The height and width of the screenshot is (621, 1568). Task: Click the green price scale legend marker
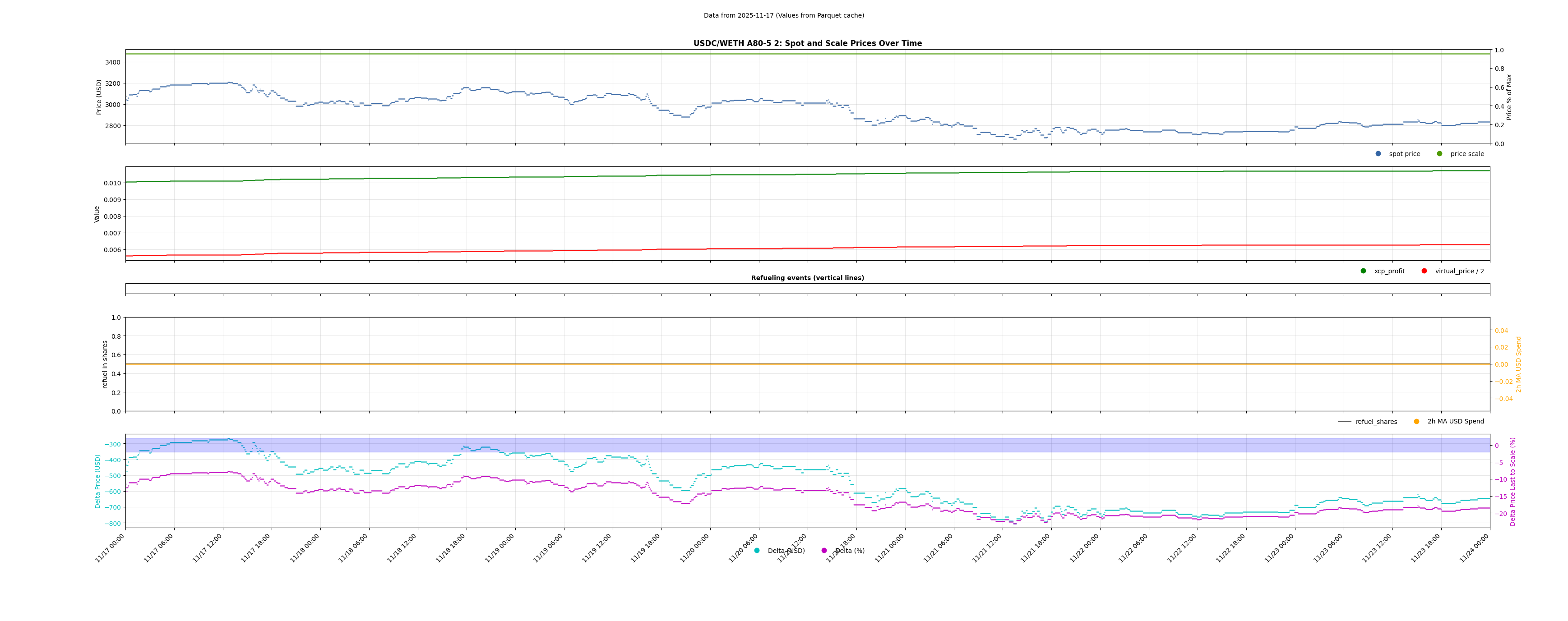[x=1439, y=154]
